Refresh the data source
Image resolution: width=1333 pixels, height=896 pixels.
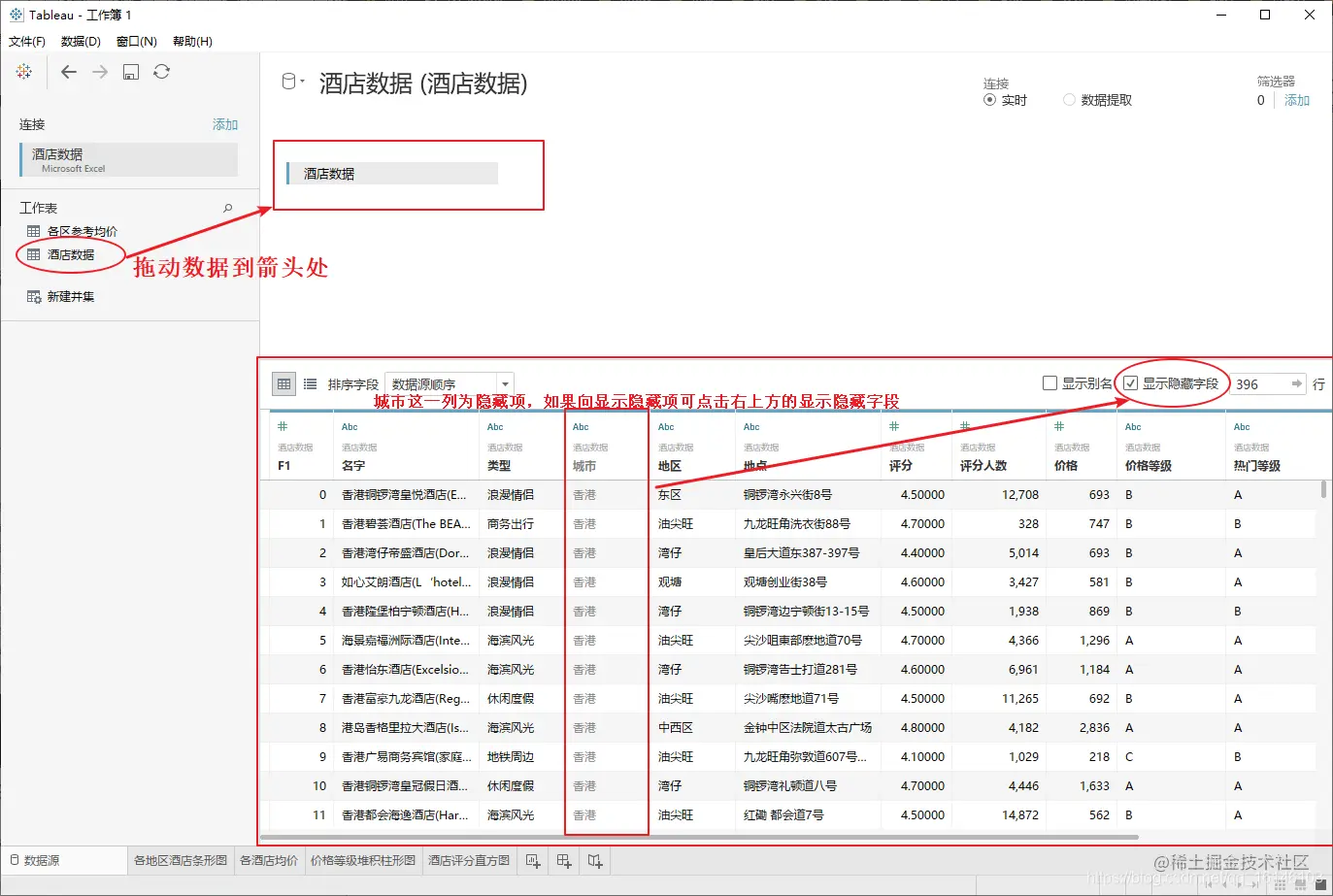coord(162,72)
